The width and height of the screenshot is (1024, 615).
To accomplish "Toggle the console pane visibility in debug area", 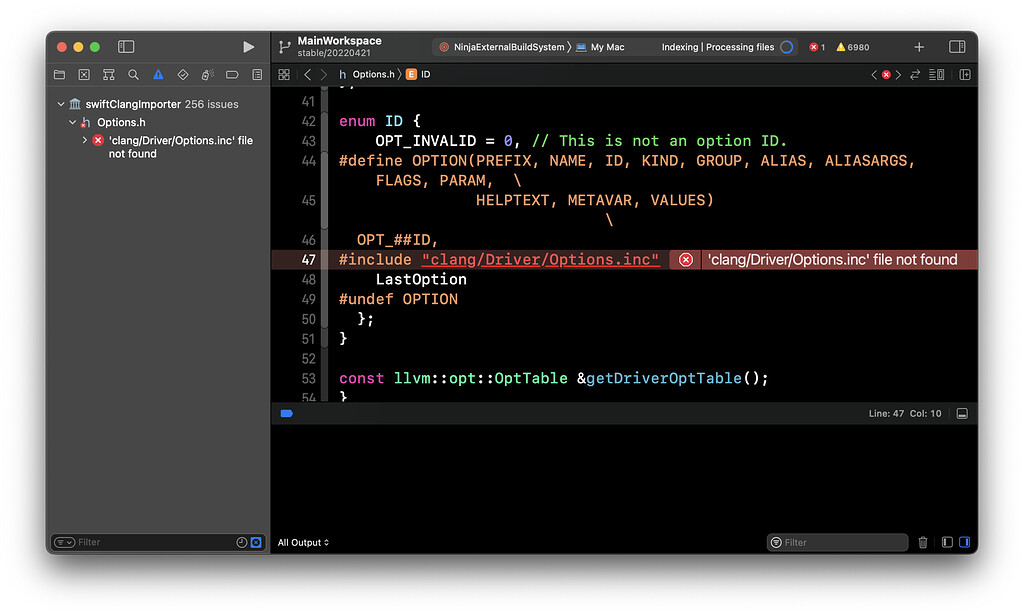I will click(x=964, y=543).
